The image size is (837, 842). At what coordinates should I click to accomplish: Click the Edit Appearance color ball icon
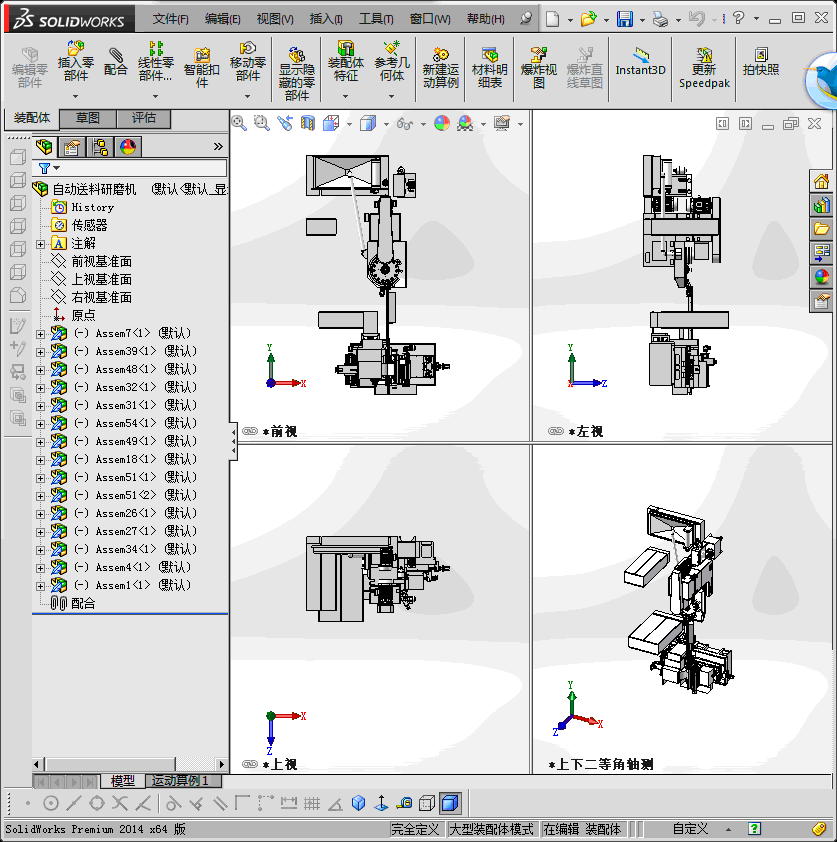(441, 123)
